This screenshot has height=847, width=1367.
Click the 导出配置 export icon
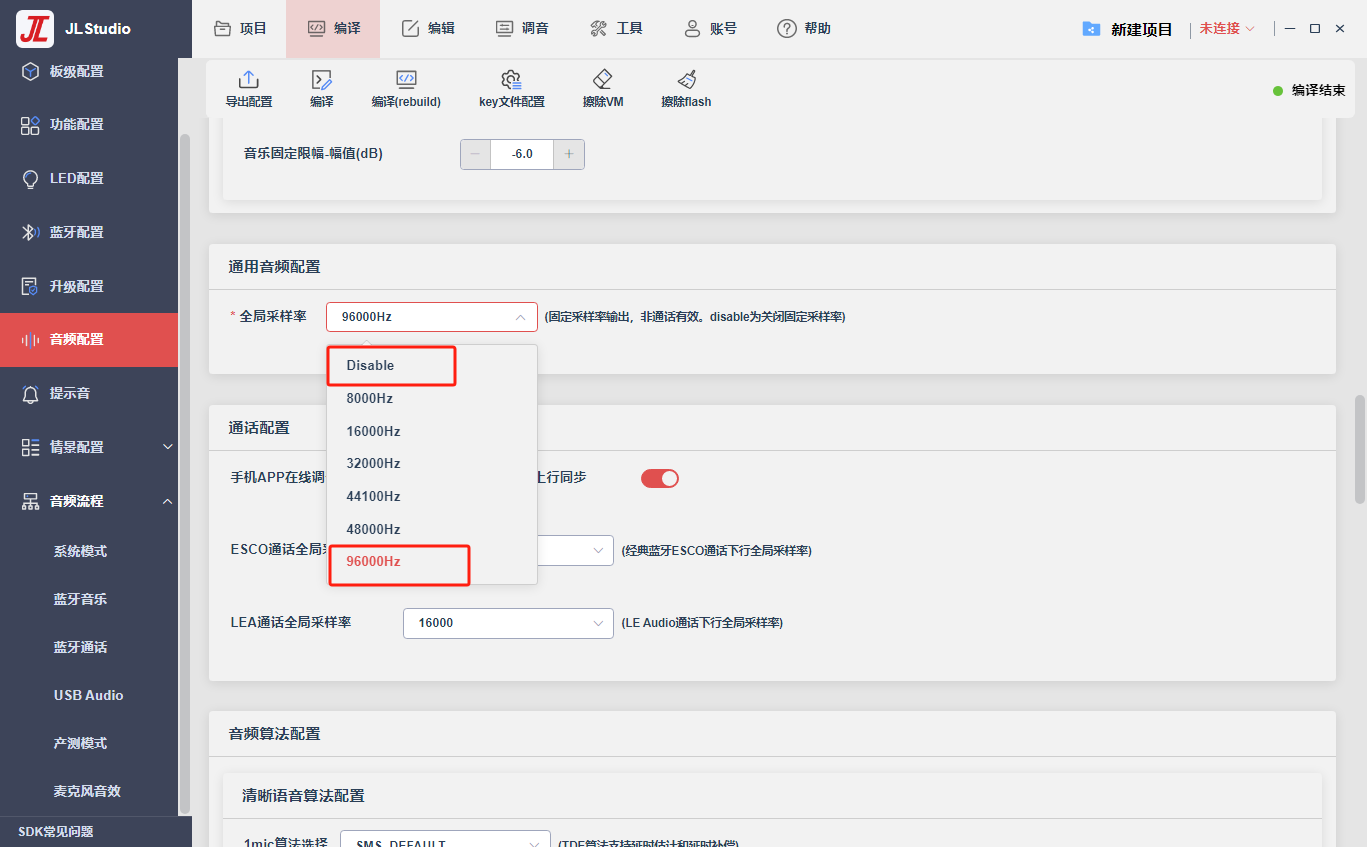[x=248, y=80]
